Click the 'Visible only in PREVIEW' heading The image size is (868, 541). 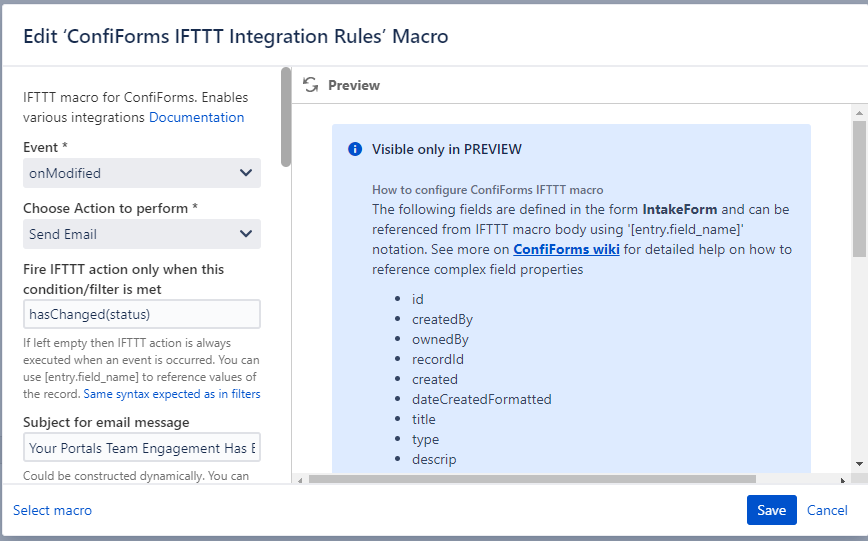pyautogui.click(x=446, y=149)
